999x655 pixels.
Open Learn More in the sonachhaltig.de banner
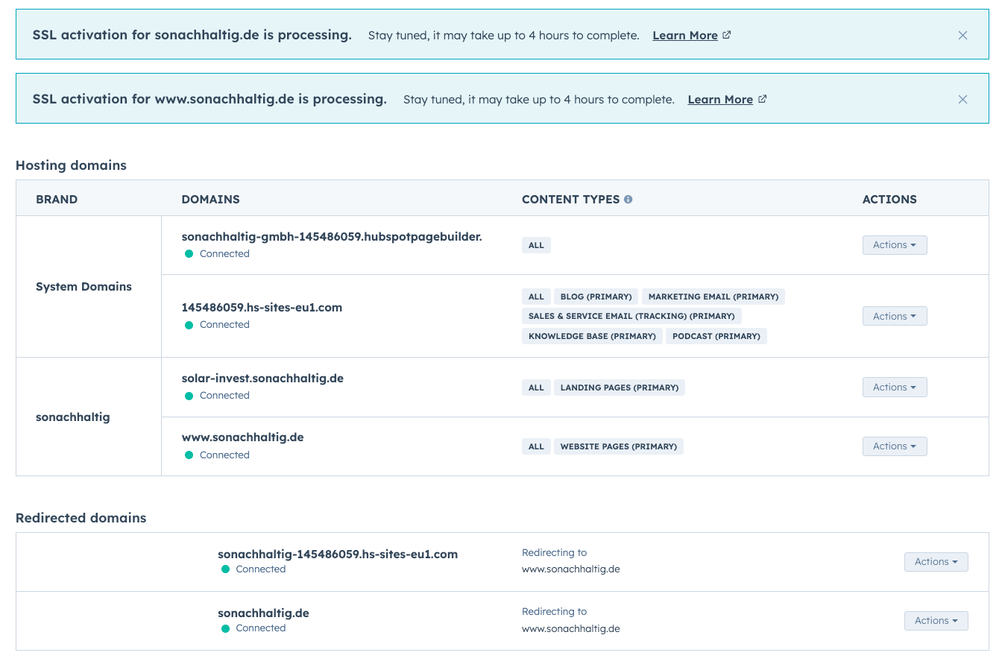(684, 35)
